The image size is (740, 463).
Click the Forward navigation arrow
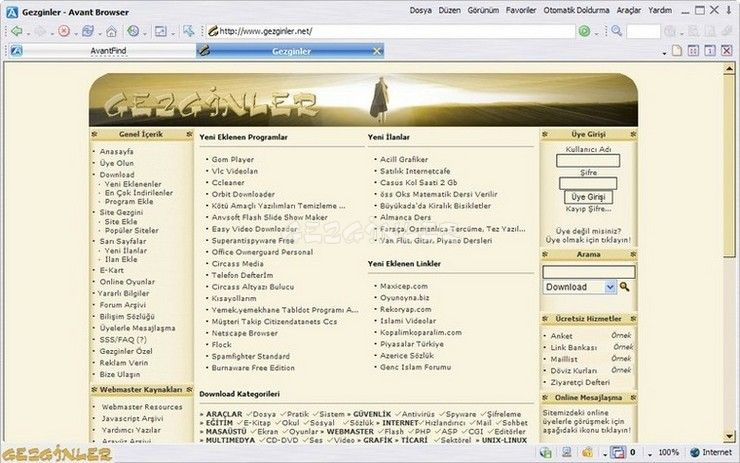point(41,31)
